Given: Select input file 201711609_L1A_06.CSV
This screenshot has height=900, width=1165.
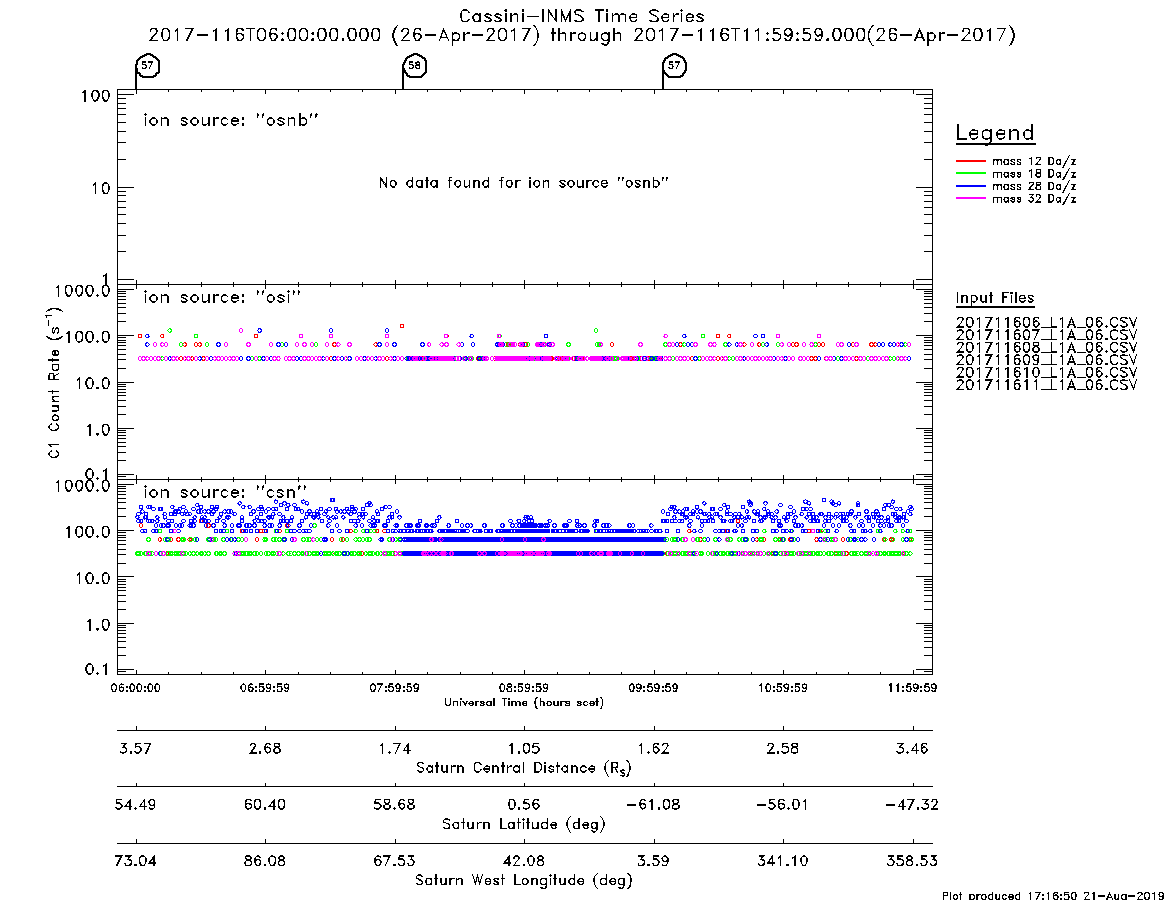Looking at the screenshot, I should [1046, 360].
